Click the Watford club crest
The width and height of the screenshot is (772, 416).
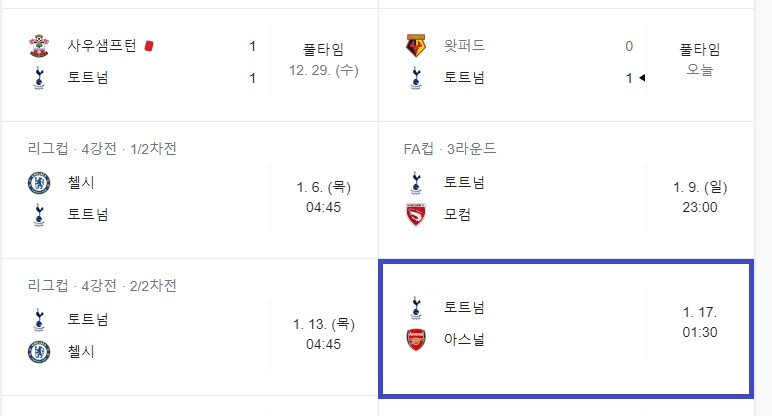[416, 46]
